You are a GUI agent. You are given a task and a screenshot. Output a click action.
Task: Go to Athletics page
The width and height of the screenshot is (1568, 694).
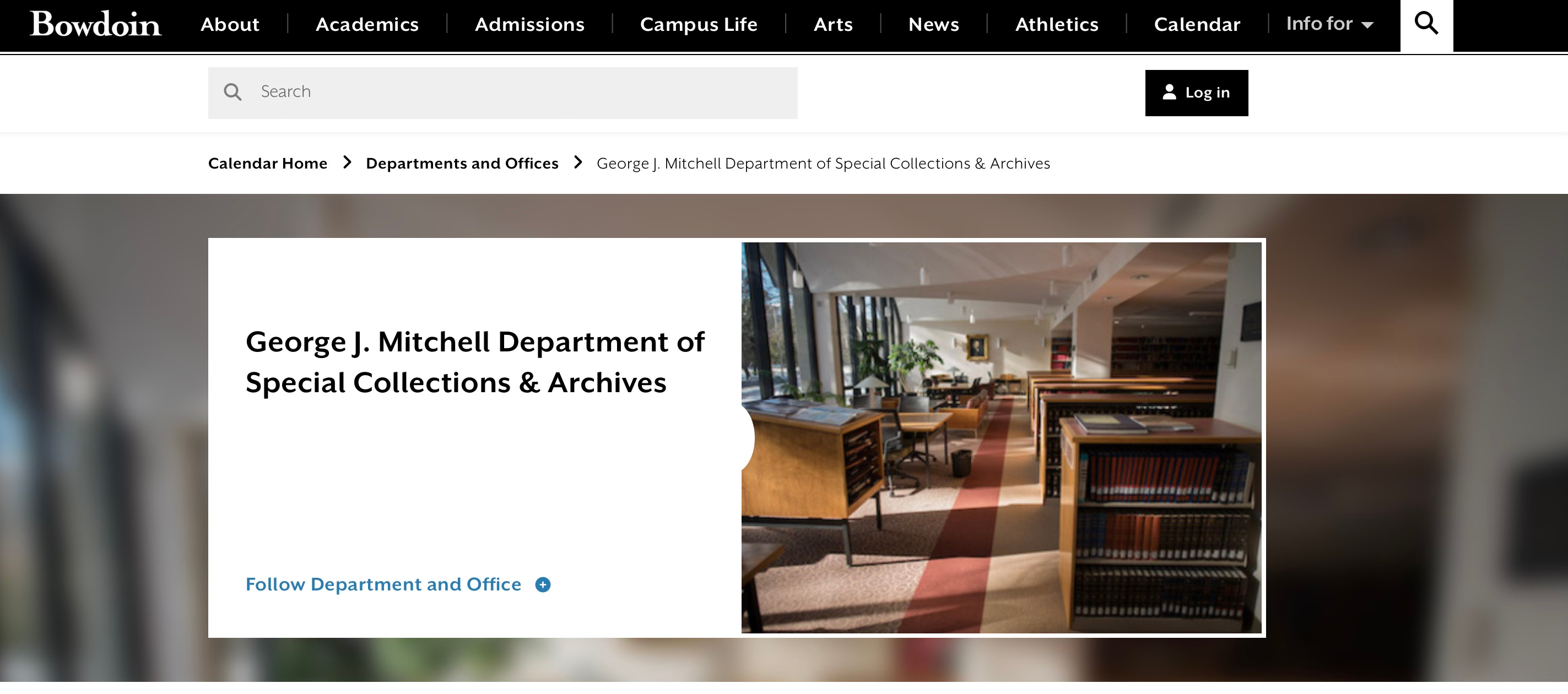pyautogui.click(x=1057, y=24)
